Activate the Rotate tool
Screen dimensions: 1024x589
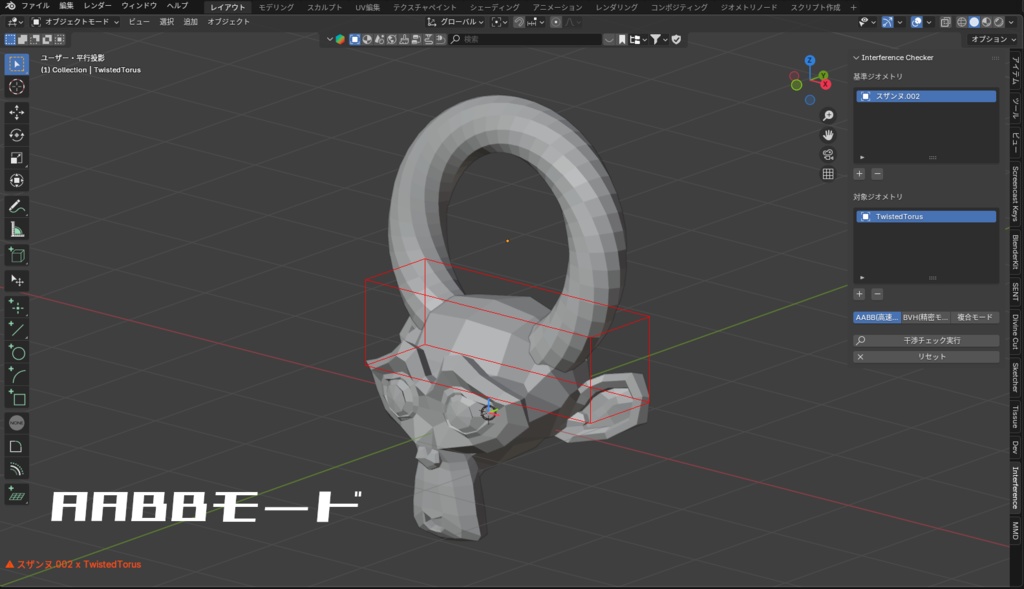[x=15, y=136]
